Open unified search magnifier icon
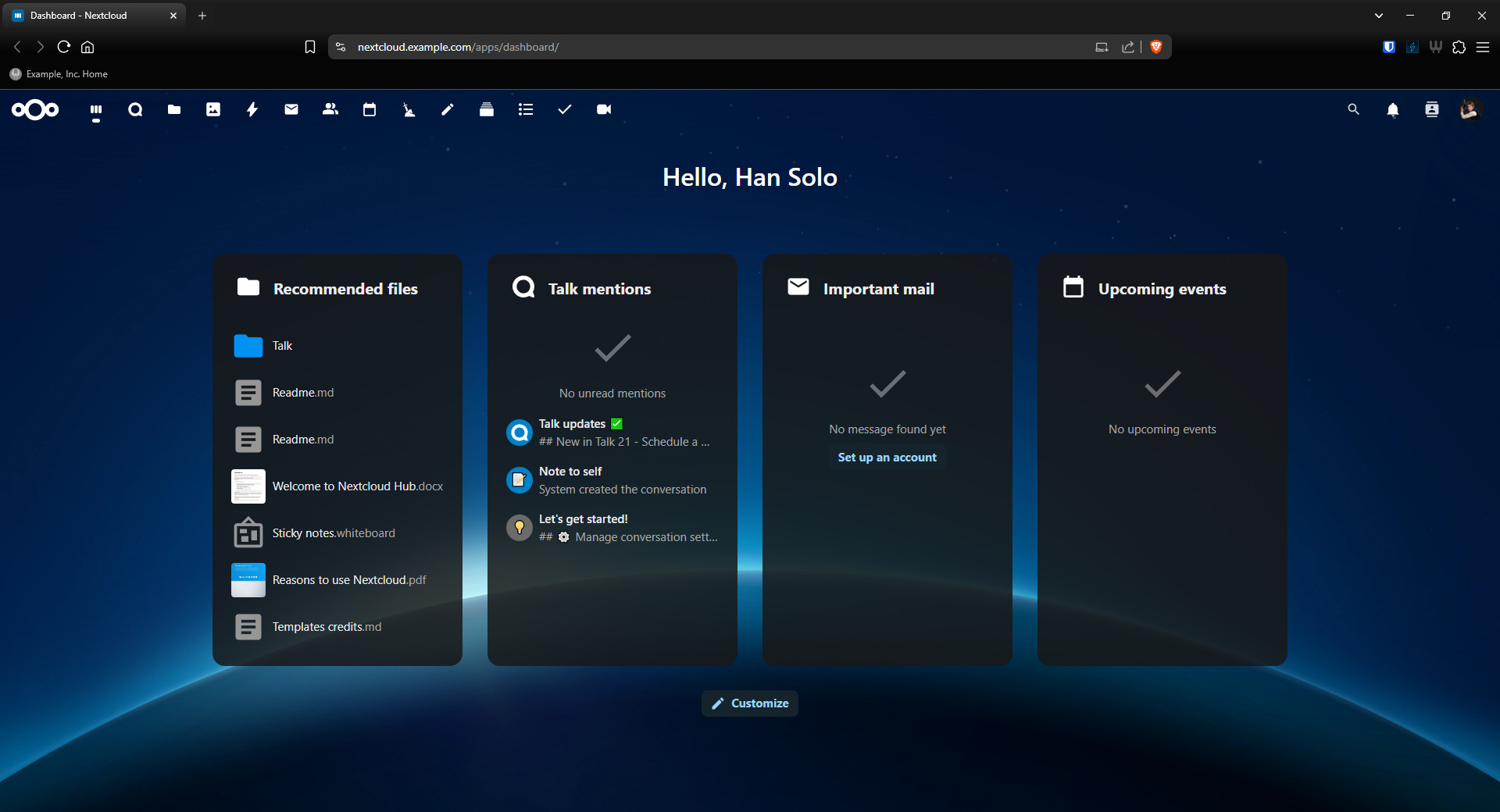The width and height of the screenshot is (1500, 812). 1354,110
